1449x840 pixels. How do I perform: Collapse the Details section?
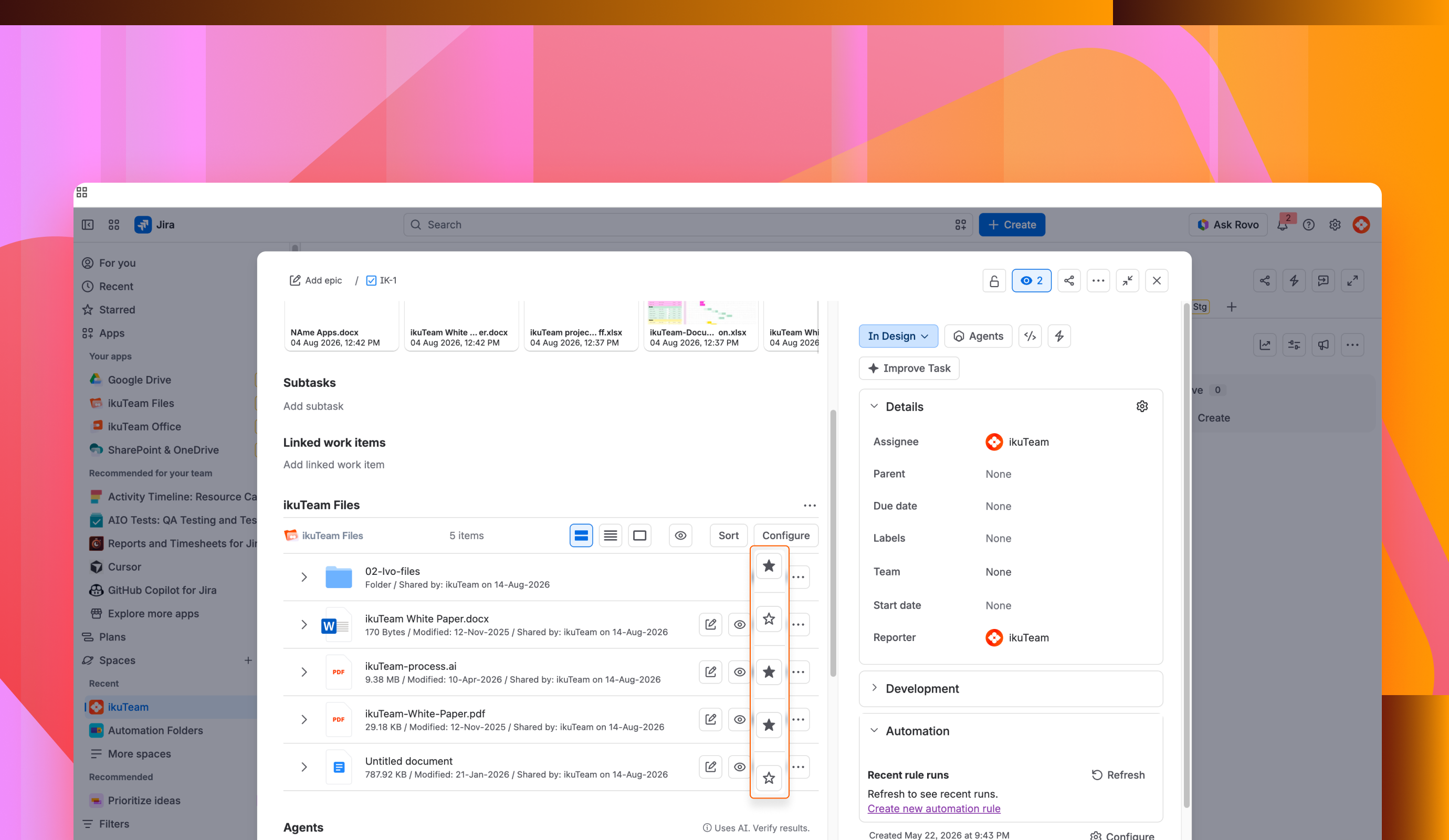coord(875,406)
